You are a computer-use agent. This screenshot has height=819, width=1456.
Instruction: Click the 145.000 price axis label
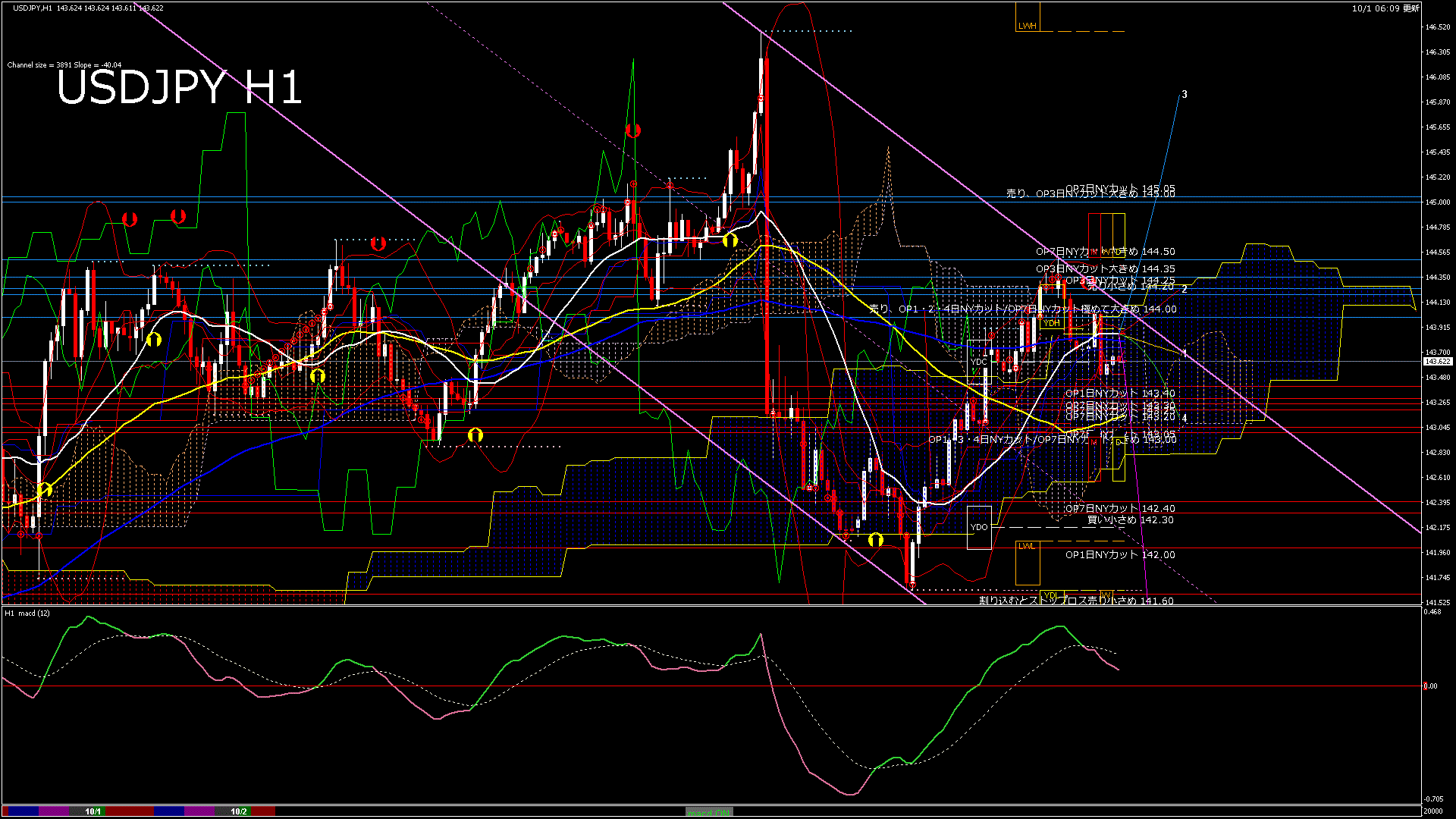(1438, 202)
